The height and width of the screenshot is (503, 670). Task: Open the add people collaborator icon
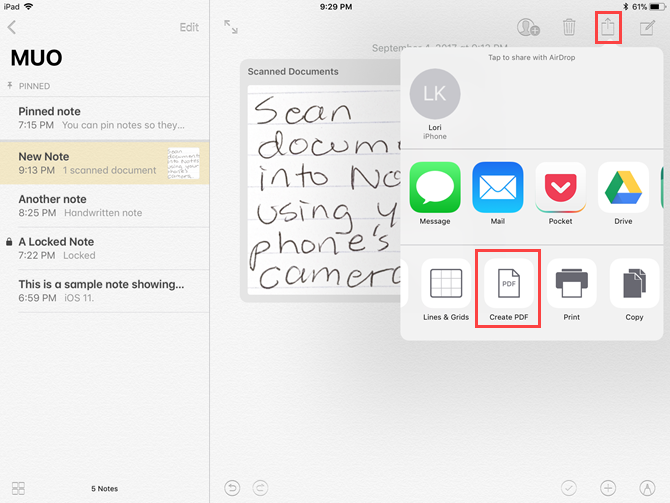(x=528, y=27)
